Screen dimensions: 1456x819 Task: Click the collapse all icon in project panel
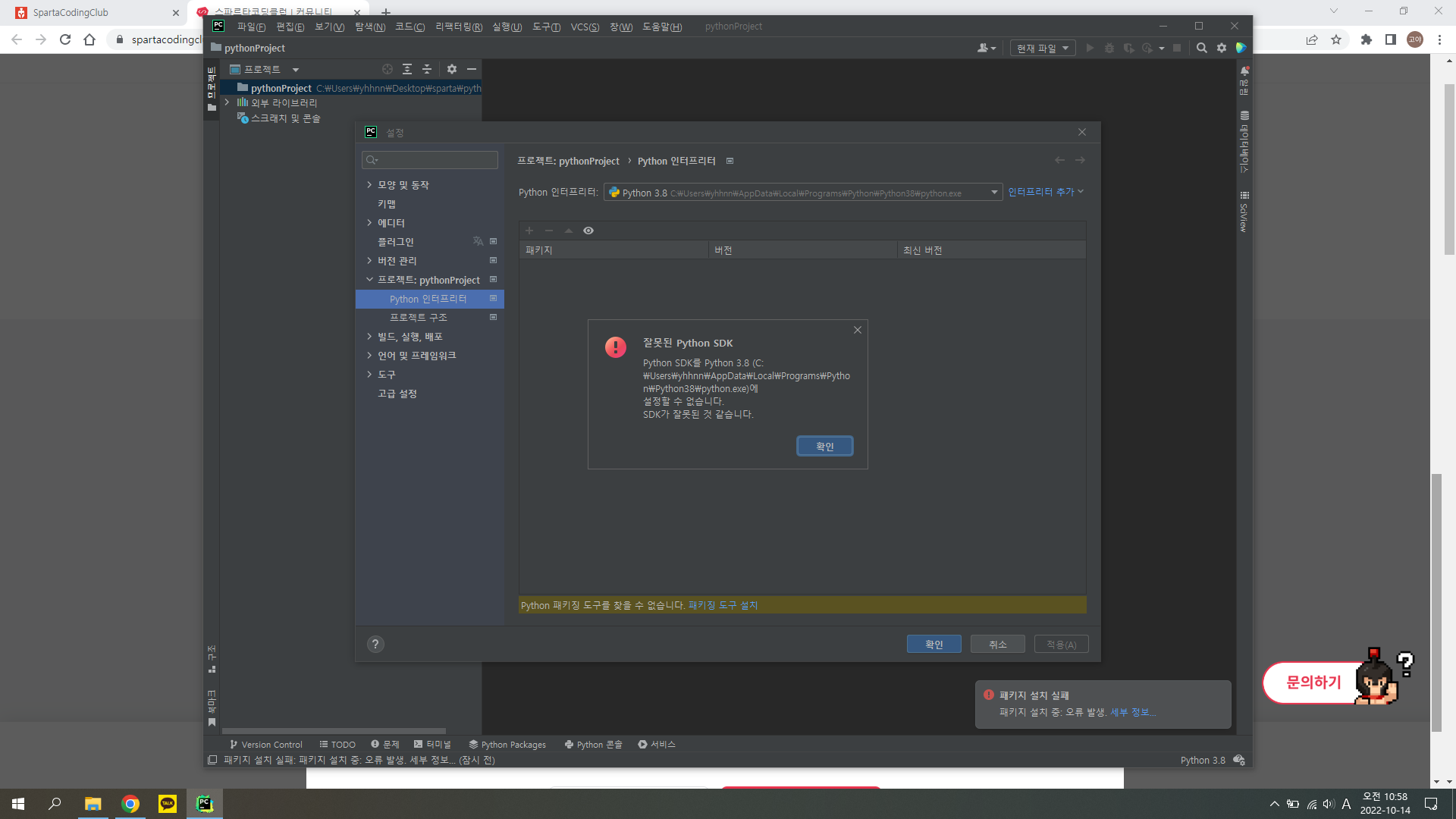(x=427, y=69)
